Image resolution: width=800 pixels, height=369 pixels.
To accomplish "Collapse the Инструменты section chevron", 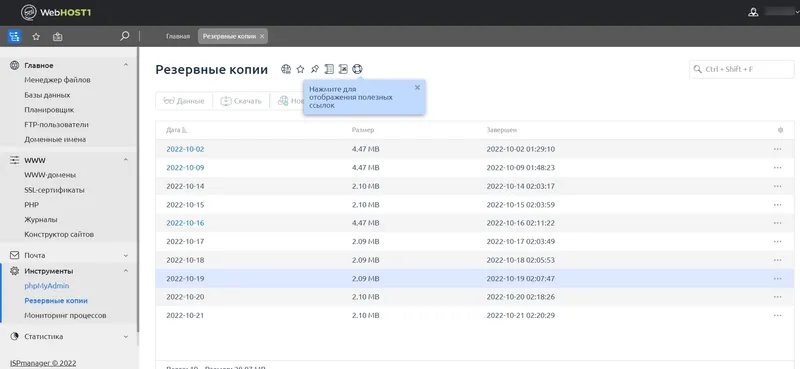I will 126,270.
